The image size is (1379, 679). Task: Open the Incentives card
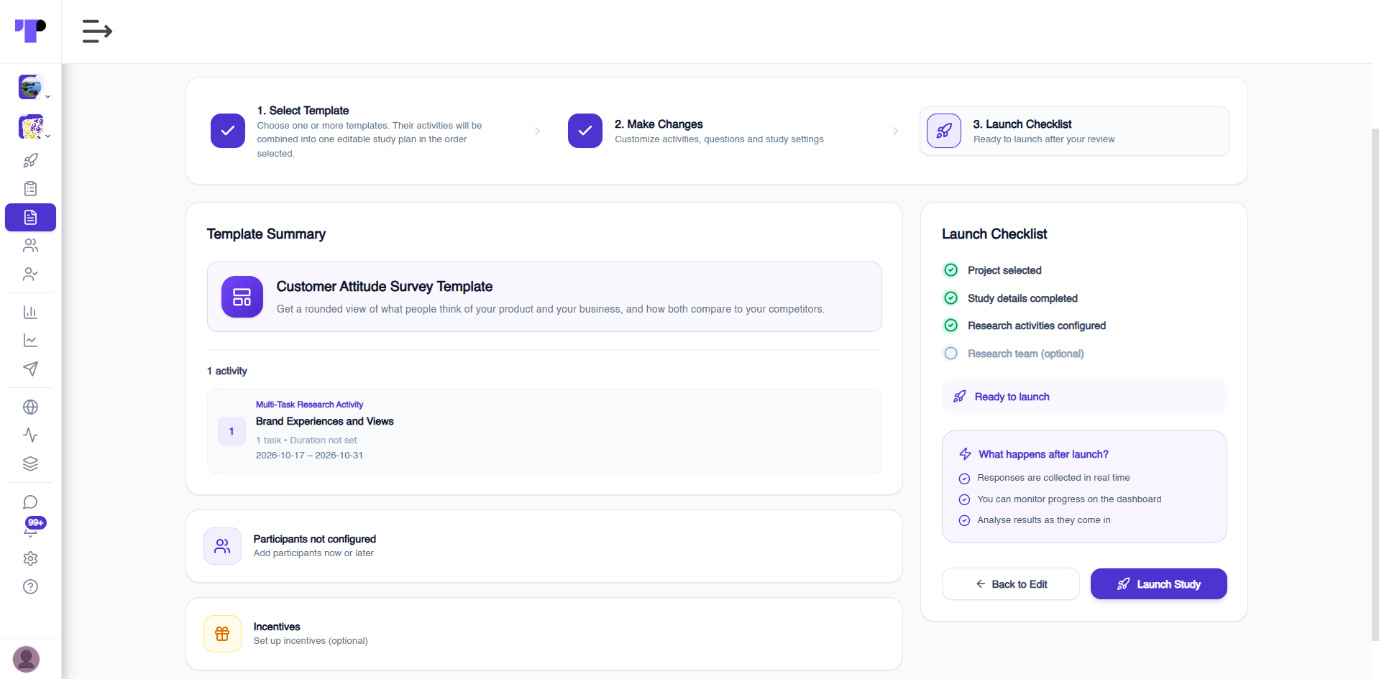(x=544, y=633)
